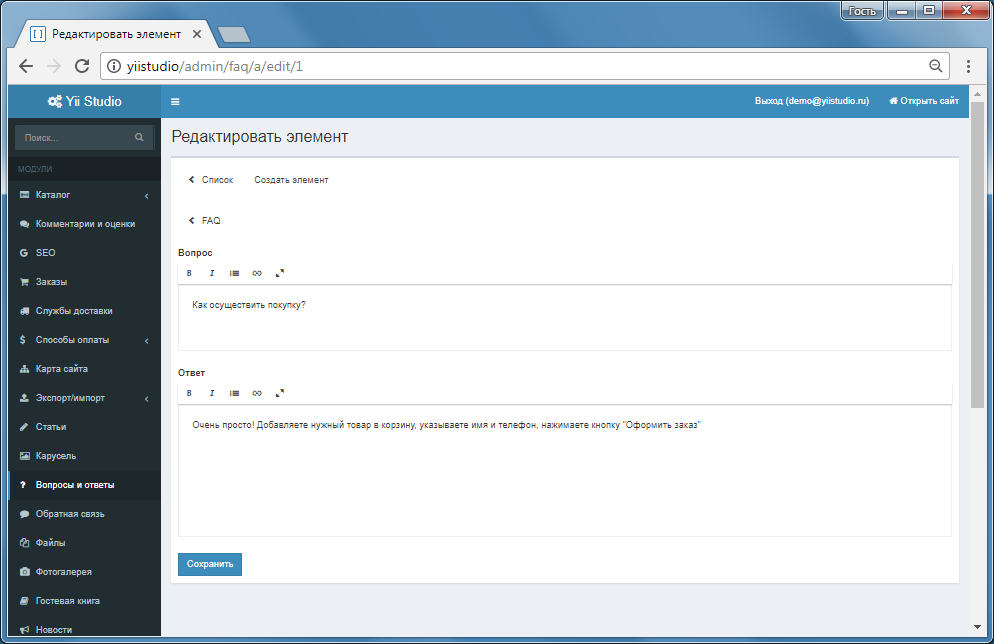Image resolution: width=994 pixels, height=644 pixels.
Task: Insert a list in the Вопрос editor
Action: coord(234,273)
